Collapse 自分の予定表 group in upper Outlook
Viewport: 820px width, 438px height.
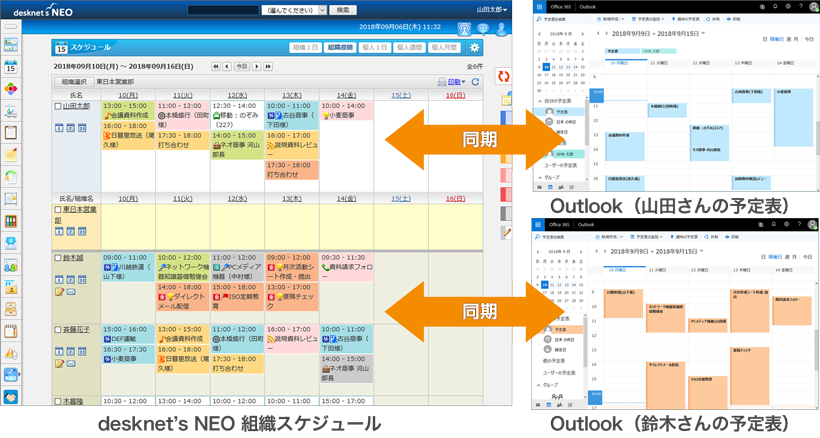pos(540,101)
